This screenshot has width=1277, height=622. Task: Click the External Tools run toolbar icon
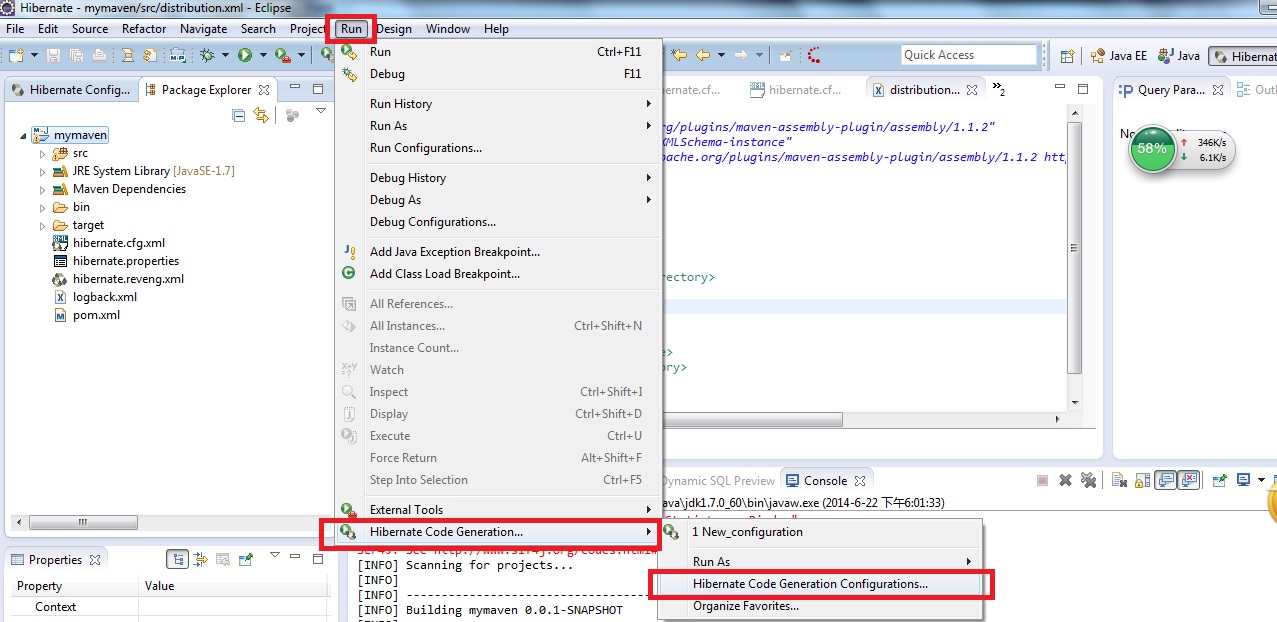[x=282, y=55]
